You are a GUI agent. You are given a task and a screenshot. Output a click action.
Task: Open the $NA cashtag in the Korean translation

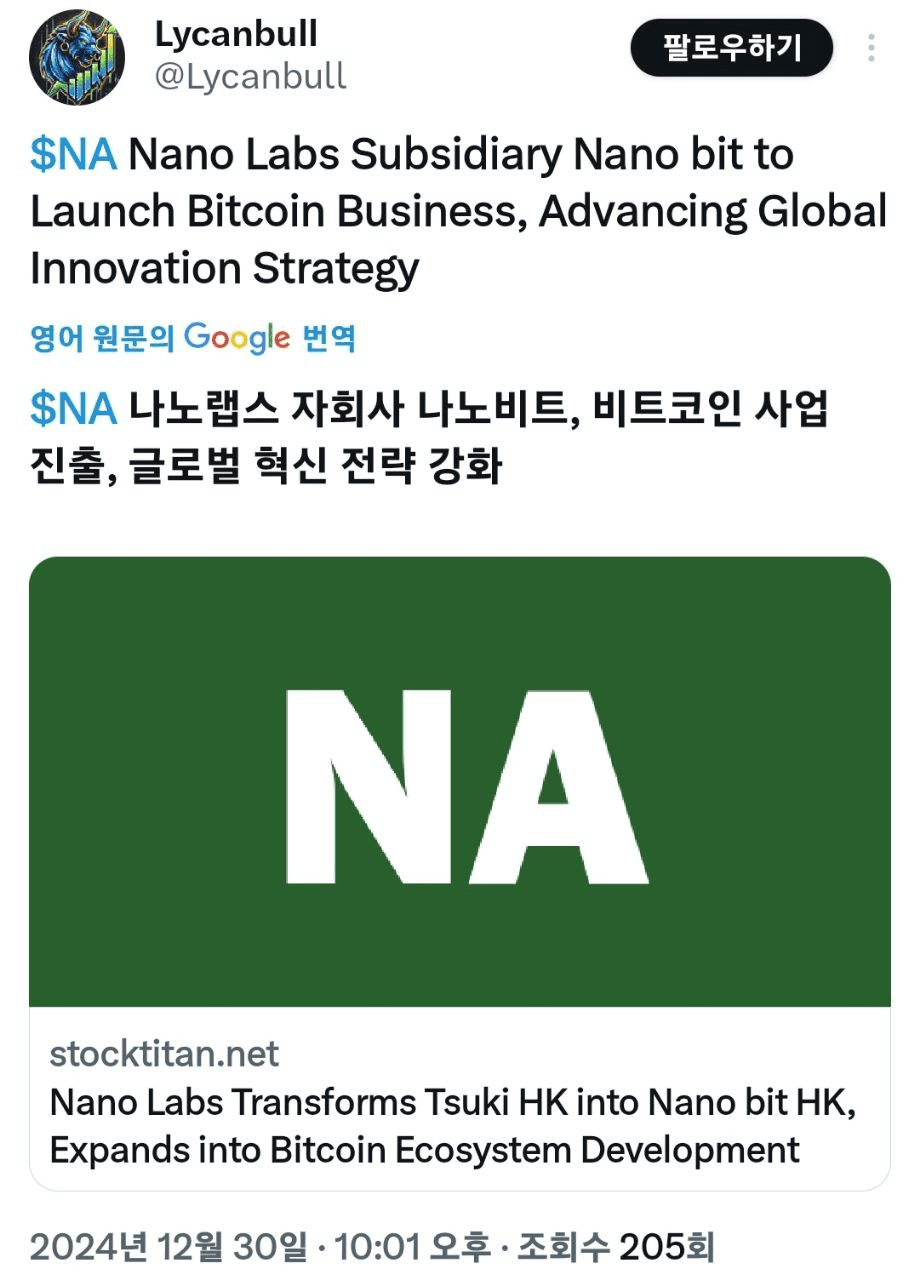click(x=74, y=409)
